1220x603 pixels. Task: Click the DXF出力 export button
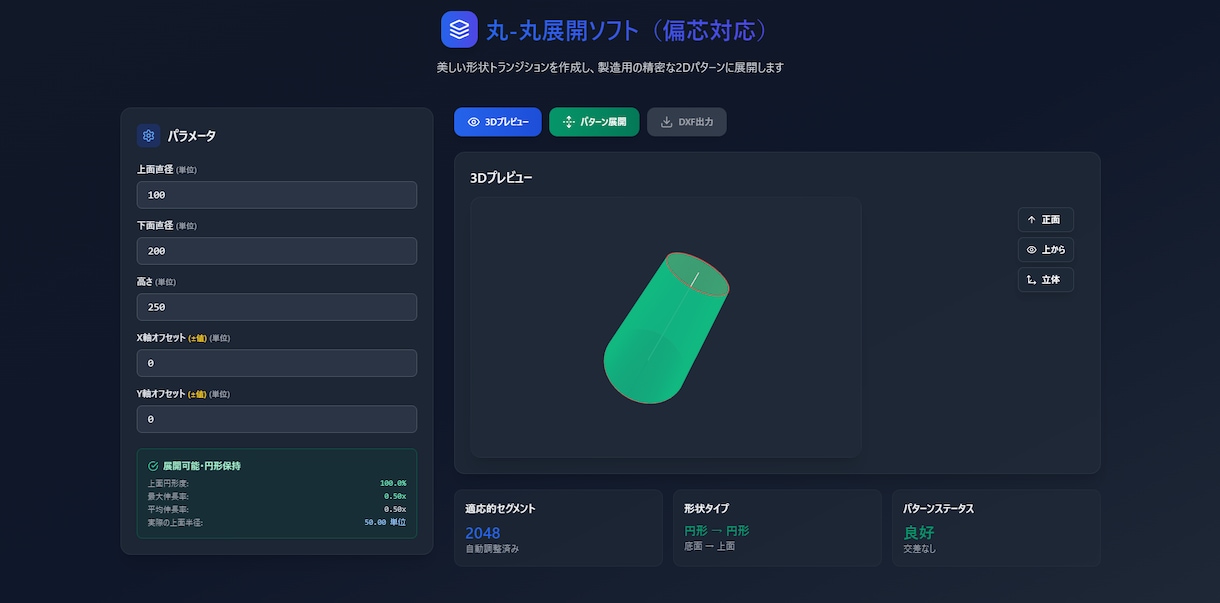[687, 122]
